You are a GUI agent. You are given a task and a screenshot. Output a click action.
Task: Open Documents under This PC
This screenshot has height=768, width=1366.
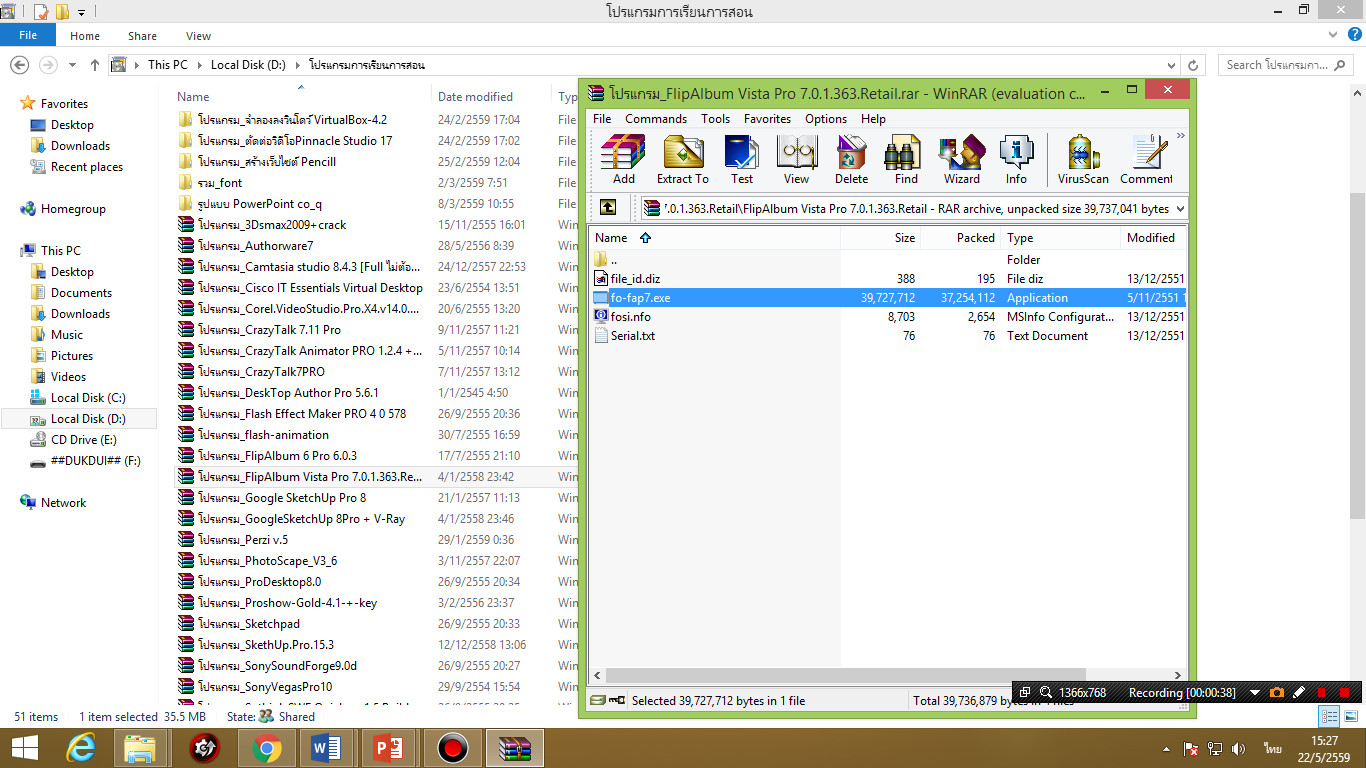(81, 293)
